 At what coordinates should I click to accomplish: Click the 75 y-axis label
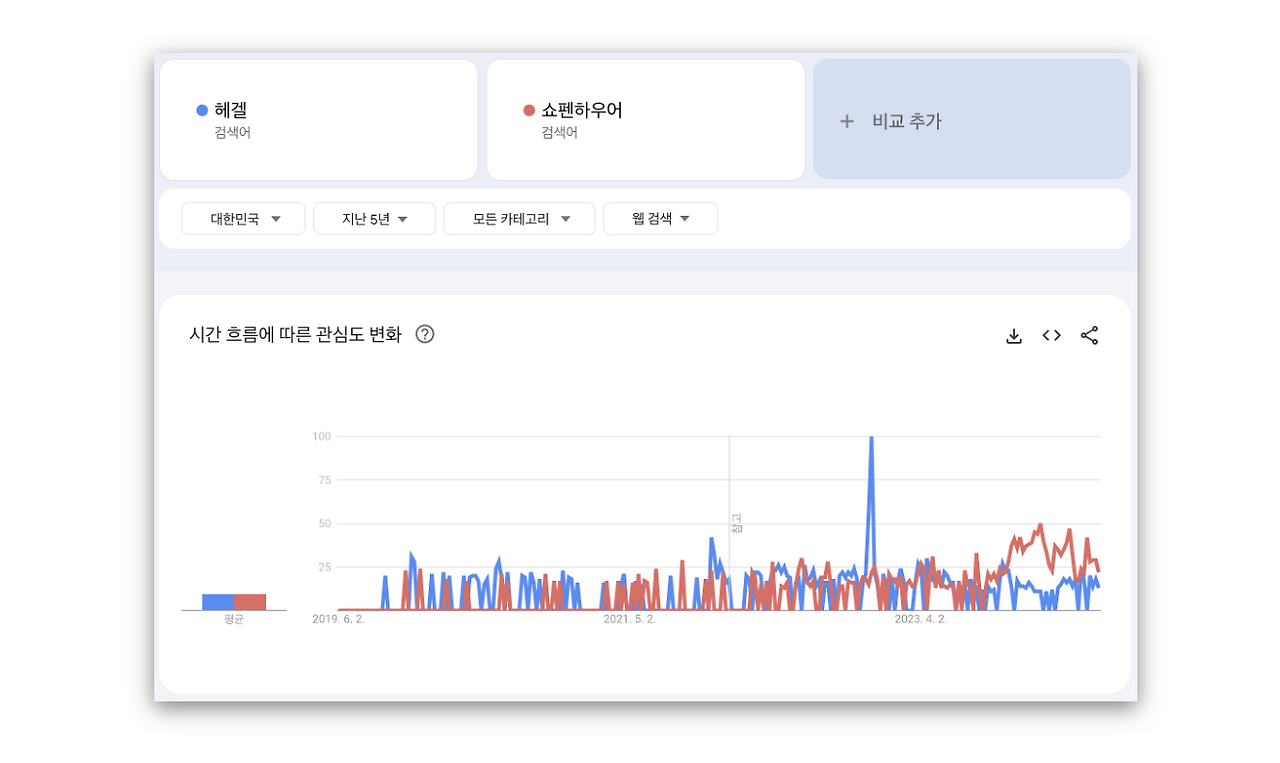click(x=324, y=480)
